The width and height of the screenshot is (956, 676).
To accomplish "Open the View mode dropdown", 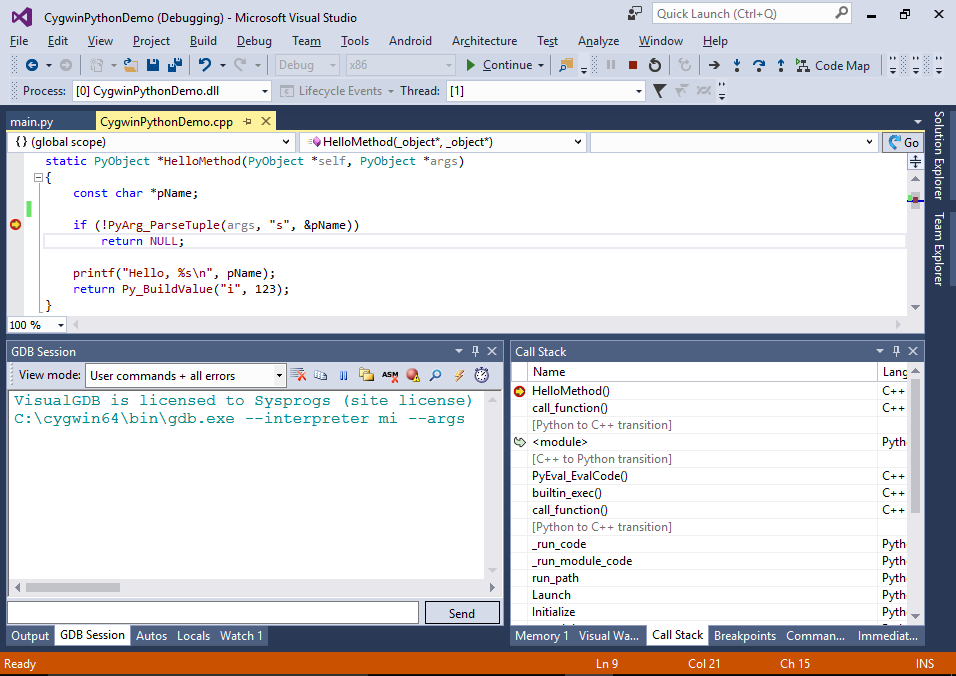I will [x=279, y=375].
